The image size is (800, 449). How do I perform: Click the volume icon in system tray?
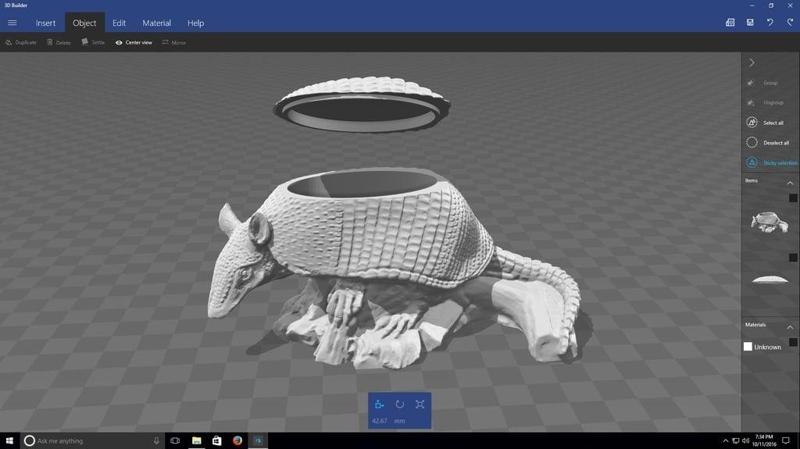click(745, 441)
